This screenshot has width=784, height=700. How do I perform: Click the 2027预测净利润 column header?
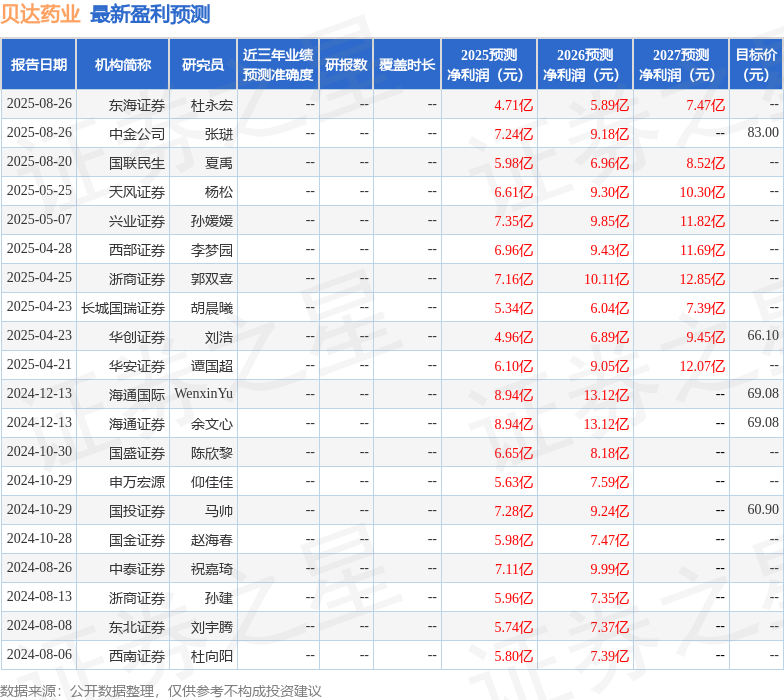click(680, 65)
